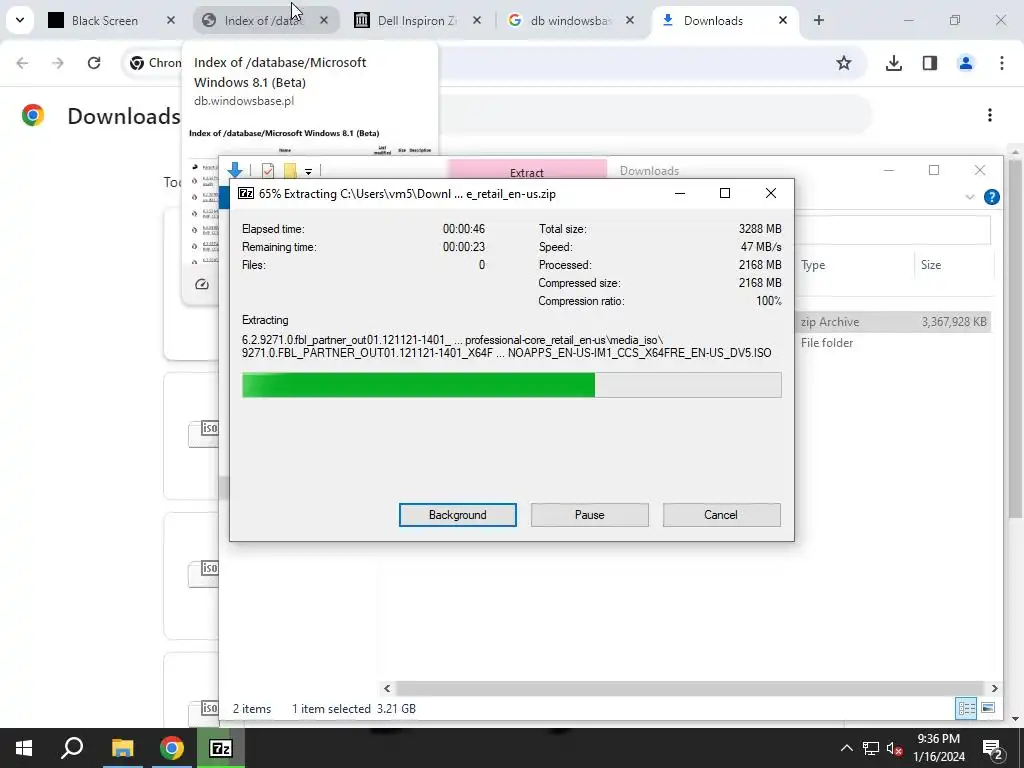
Task: Bookmark this page with the star
Action: (844, 63)
